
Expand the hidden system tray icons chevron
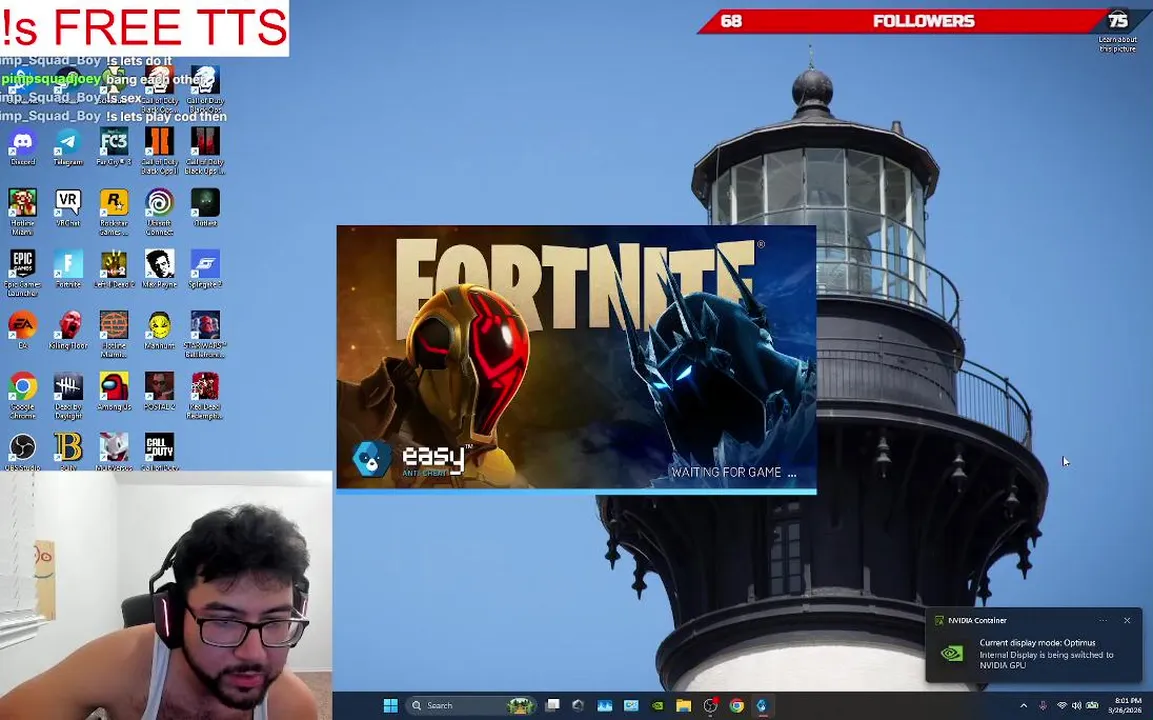[x=1023, y=706]
